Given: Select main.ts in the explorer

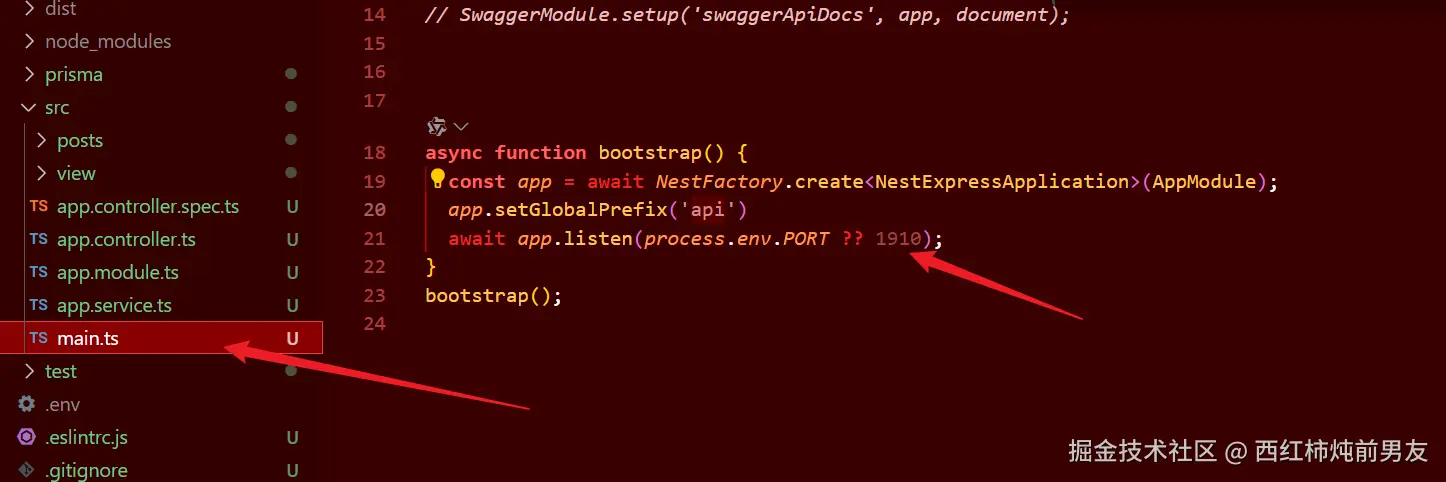Looking at the screenshot, I should (161, 338).
